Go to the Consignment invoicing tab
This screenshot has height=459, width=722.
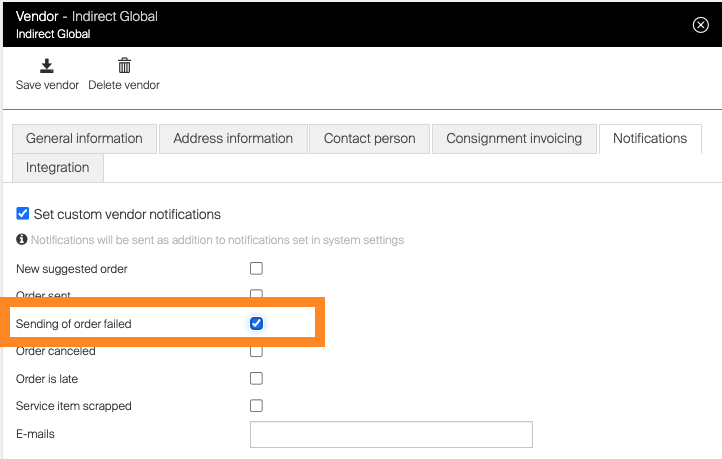click(514, 139)
